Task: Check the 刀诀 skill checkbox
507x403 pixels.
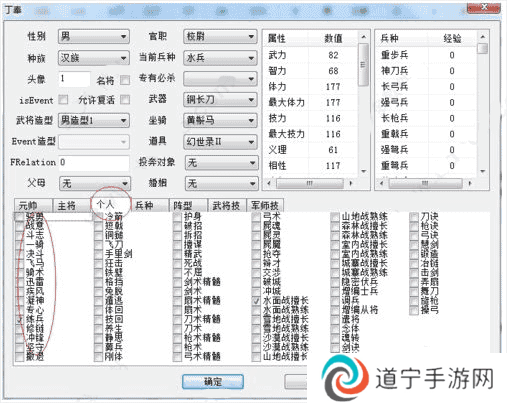Action: pos(414,217)
